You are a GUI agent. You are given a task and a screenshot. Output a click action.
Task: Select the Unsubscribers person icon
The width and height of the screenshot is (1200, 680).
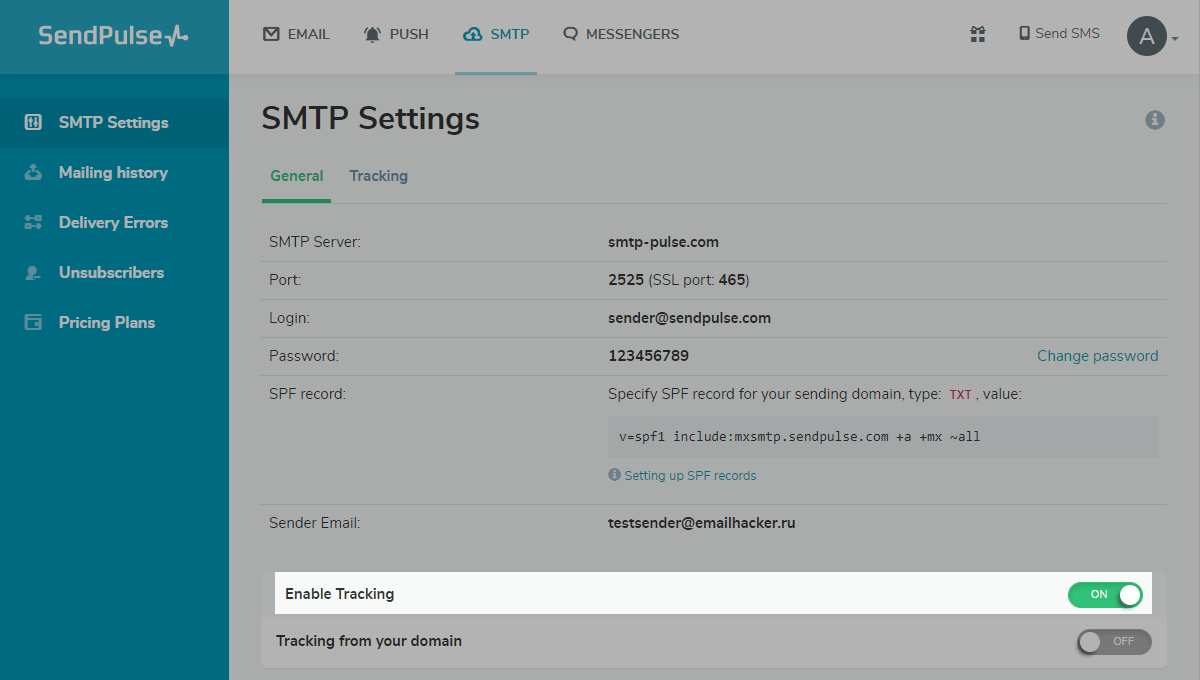33,272
